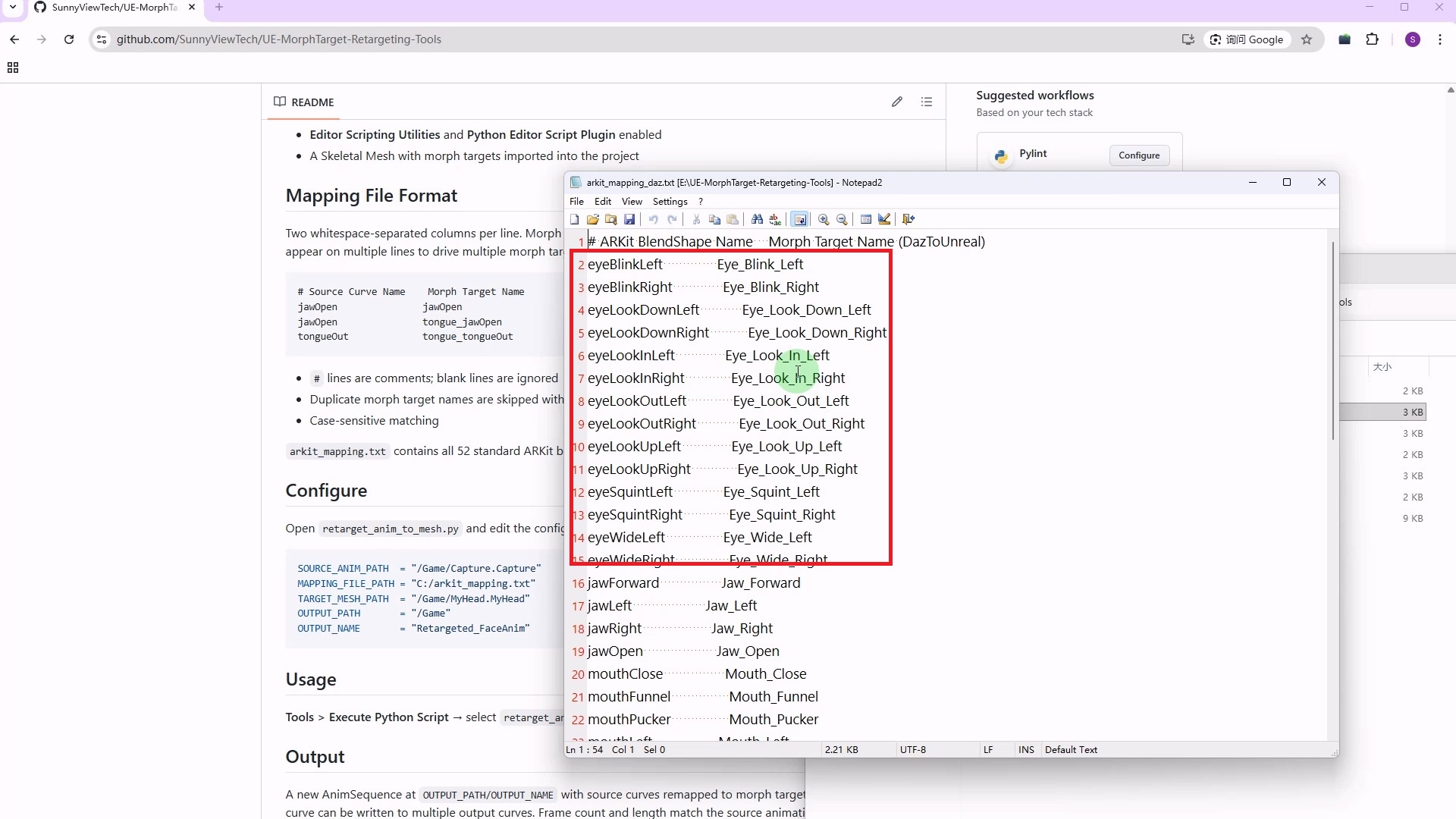This screenshot has height=819, width=1456.
Task: Toggle word wrap in Notepad2 toolbar
Action: point(800,219)
